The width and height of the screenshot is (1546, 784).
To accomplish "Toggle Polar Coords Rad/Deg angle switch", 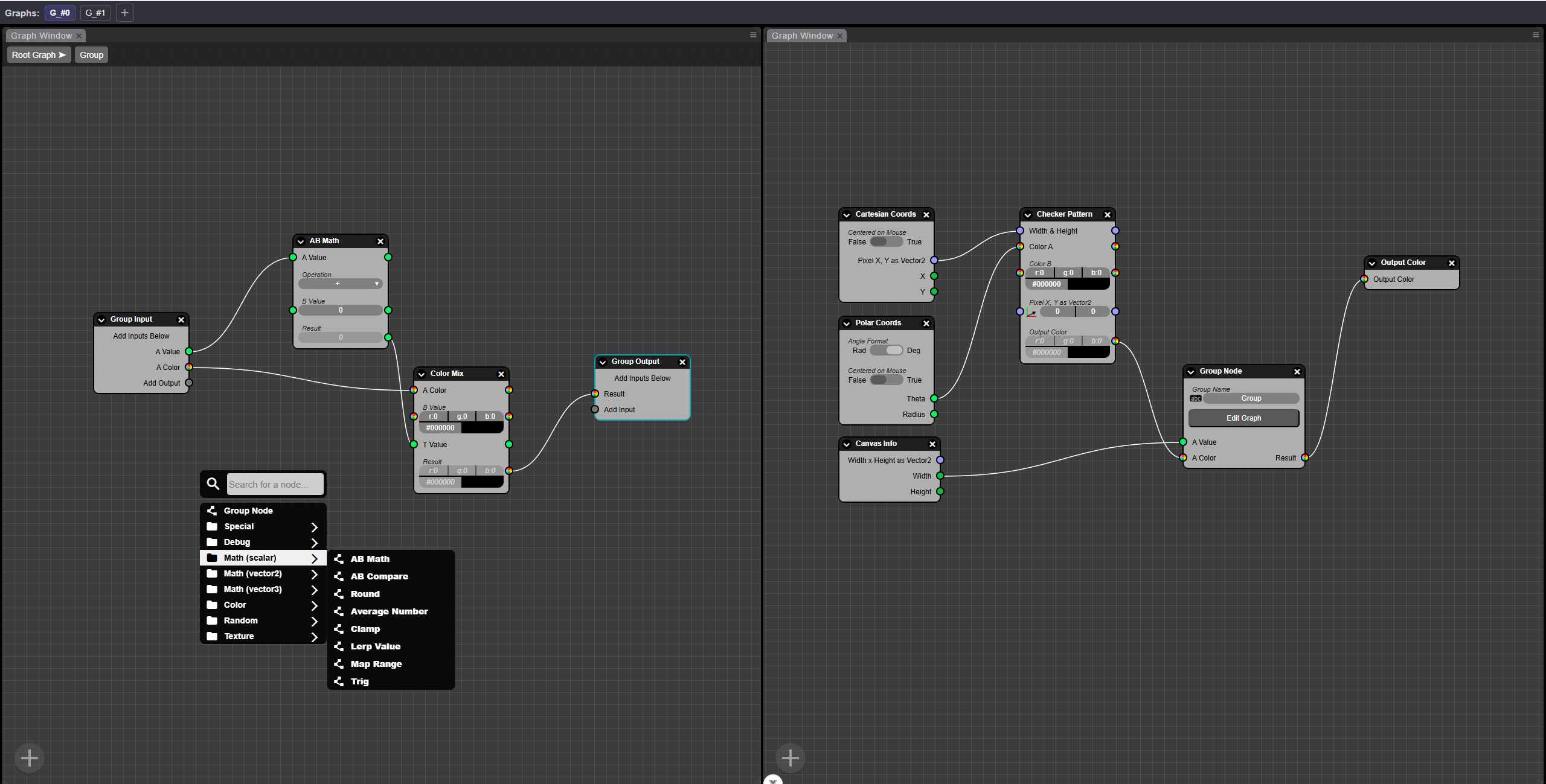I will (886, 351).
